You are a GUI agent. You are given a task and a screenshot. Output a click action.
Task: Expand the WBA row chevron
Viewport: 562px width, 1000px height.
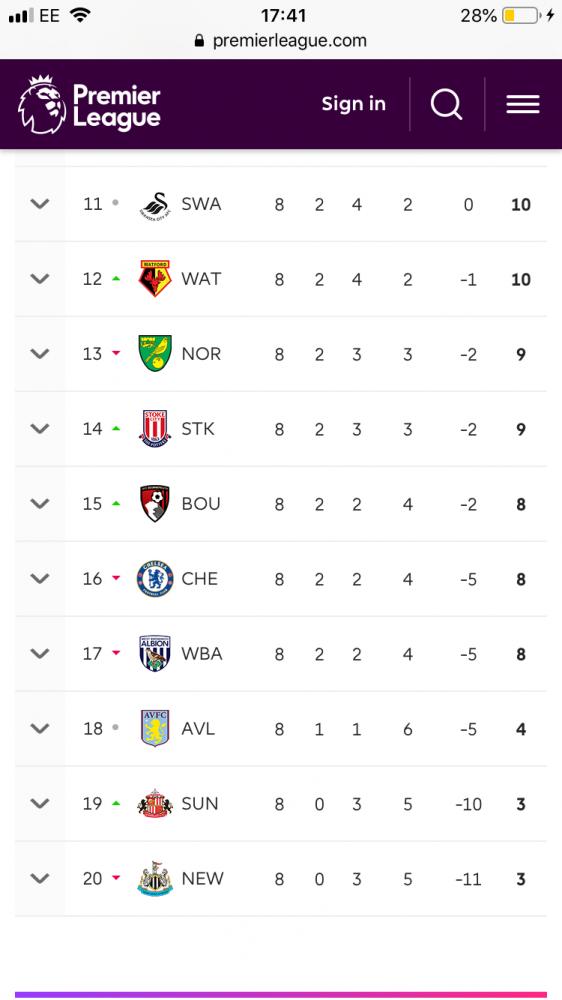tap(40, 654)
